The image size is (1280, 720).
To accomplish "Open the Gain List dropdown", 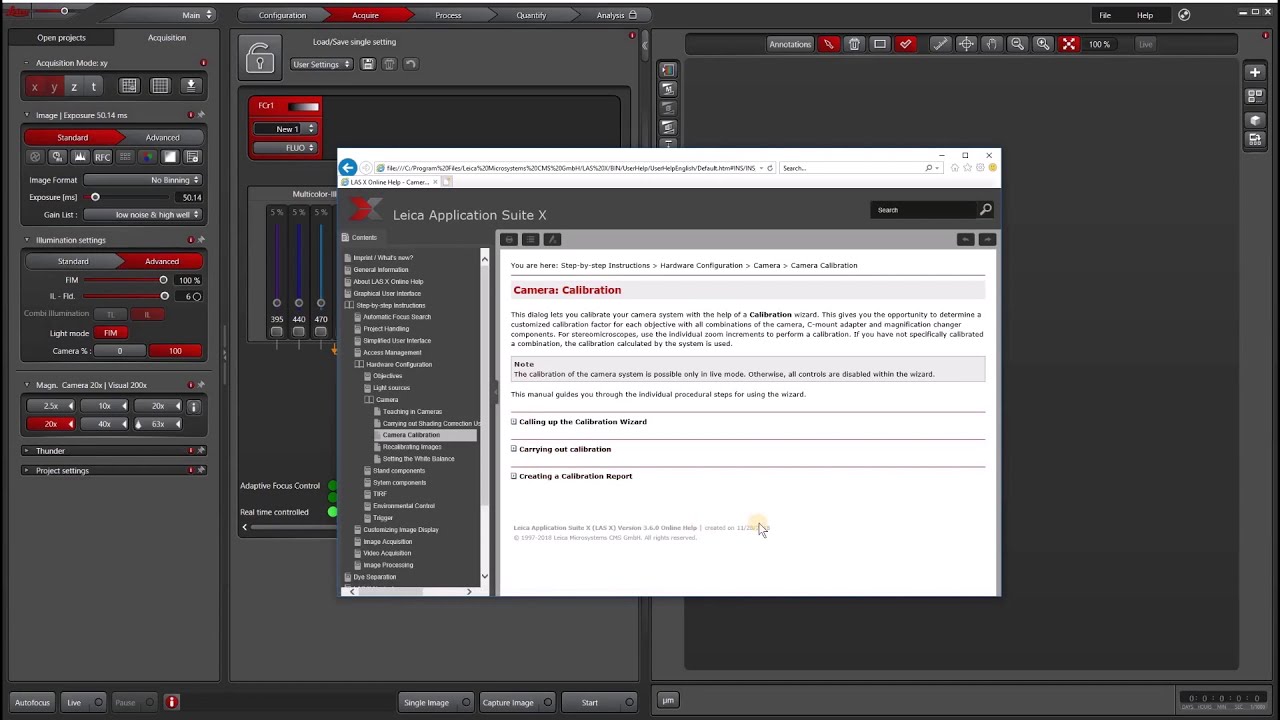I will (143, 214).
